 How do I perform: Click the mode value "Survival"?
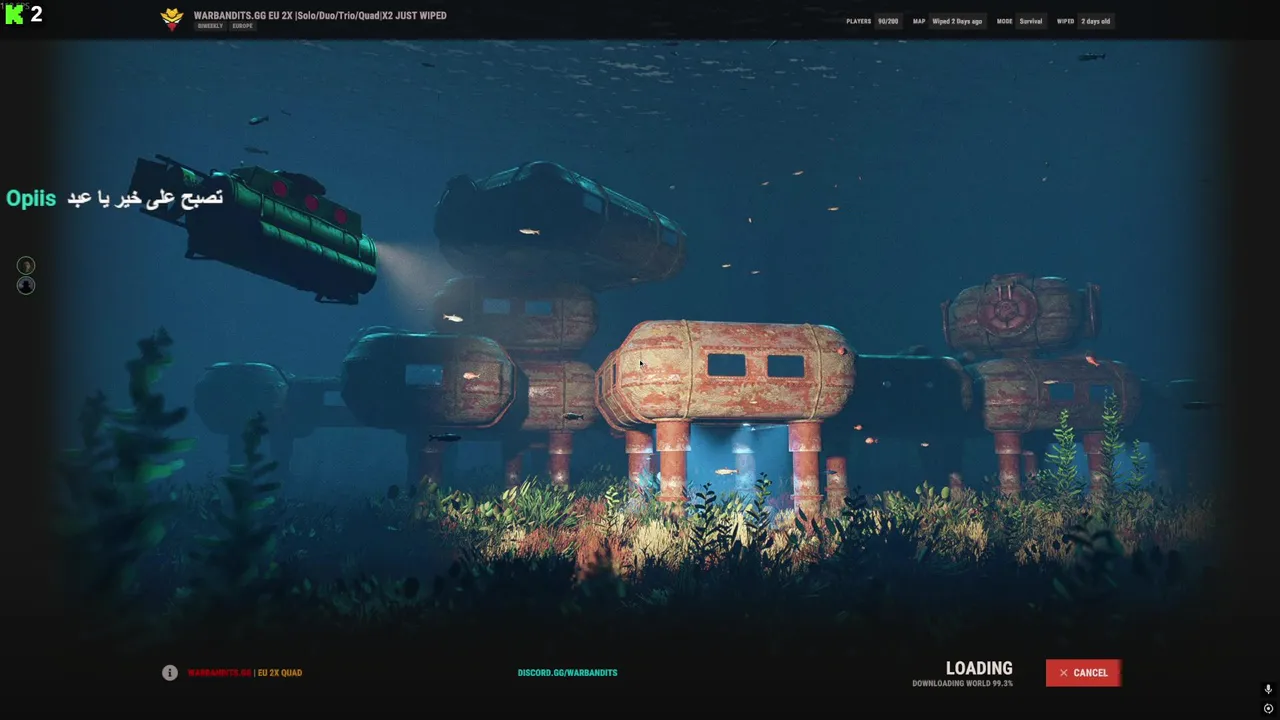(1031, 21)
